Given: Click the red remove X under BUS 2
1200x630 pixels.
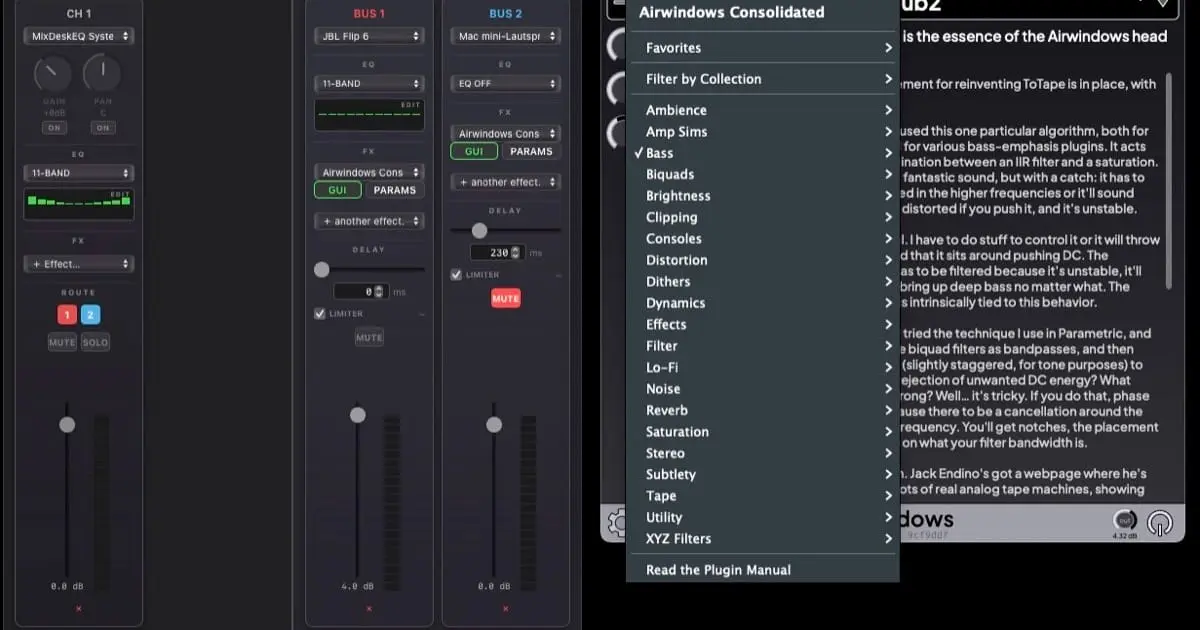Looking at the screenshot, I should tap(505, 608).
